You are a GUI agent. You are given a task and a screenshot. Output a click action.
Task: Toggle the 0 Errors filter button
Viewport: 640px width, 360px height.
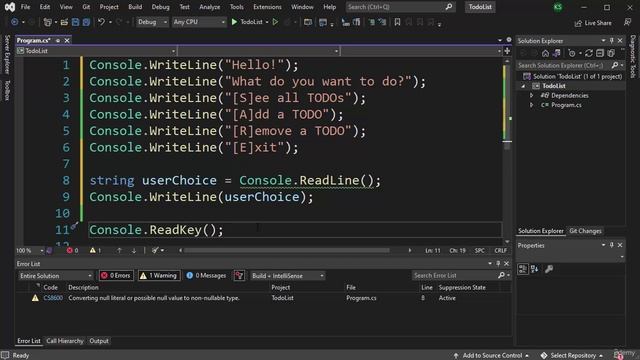(x=116, y=276)
